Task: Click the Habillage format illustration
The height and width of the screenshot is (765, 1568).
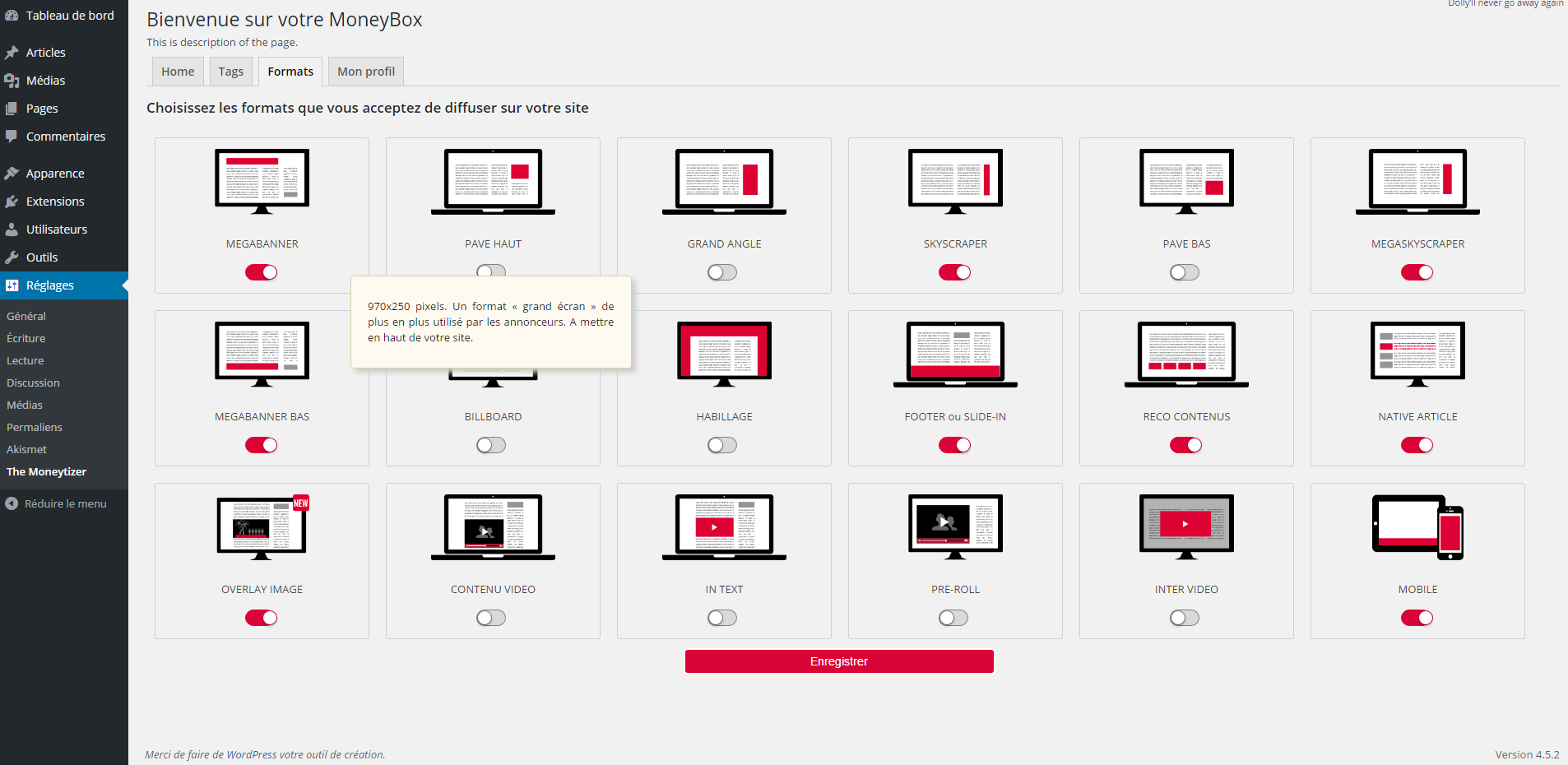Action: coord(725,355)
